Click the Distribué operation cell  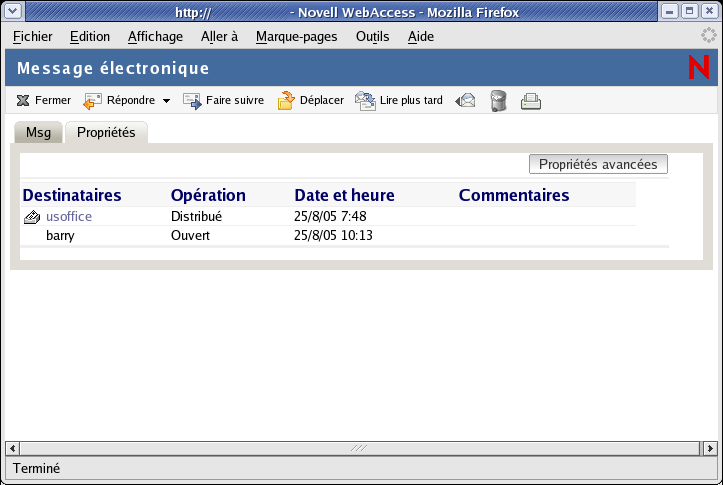(196, 216)
